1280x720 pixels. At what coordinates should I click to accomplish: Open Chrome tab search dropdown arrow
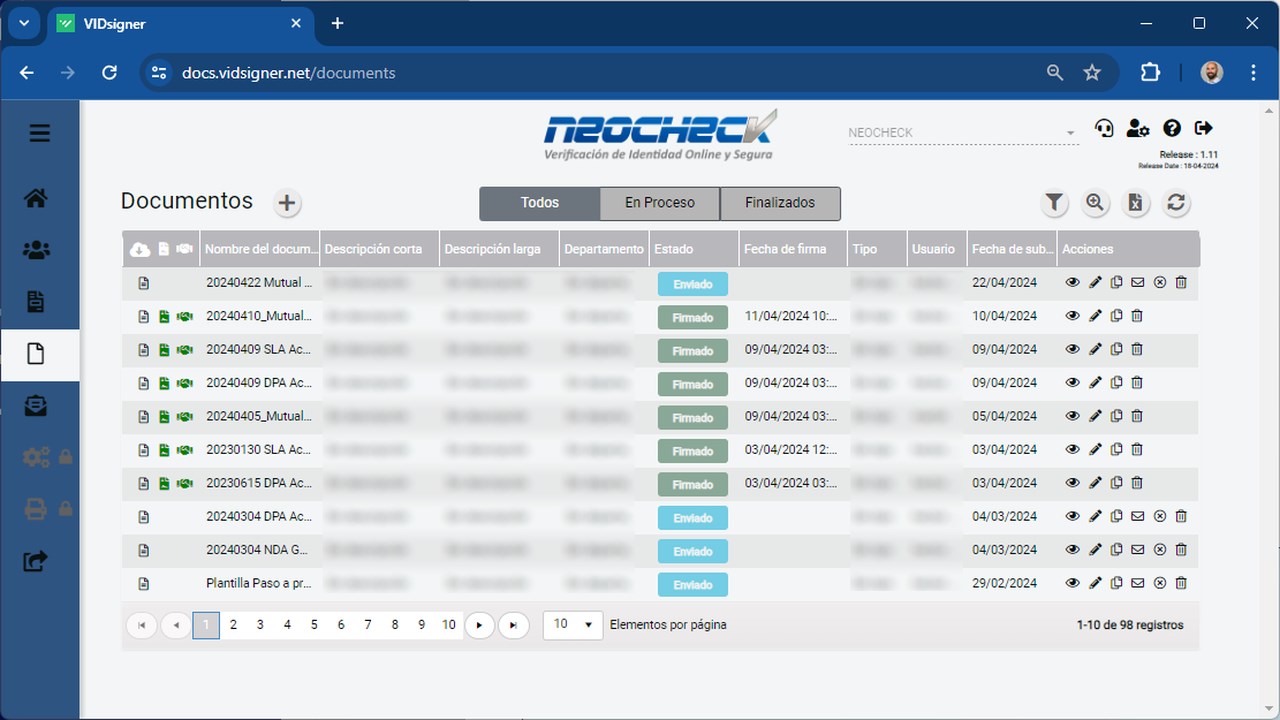coord(23,23)
